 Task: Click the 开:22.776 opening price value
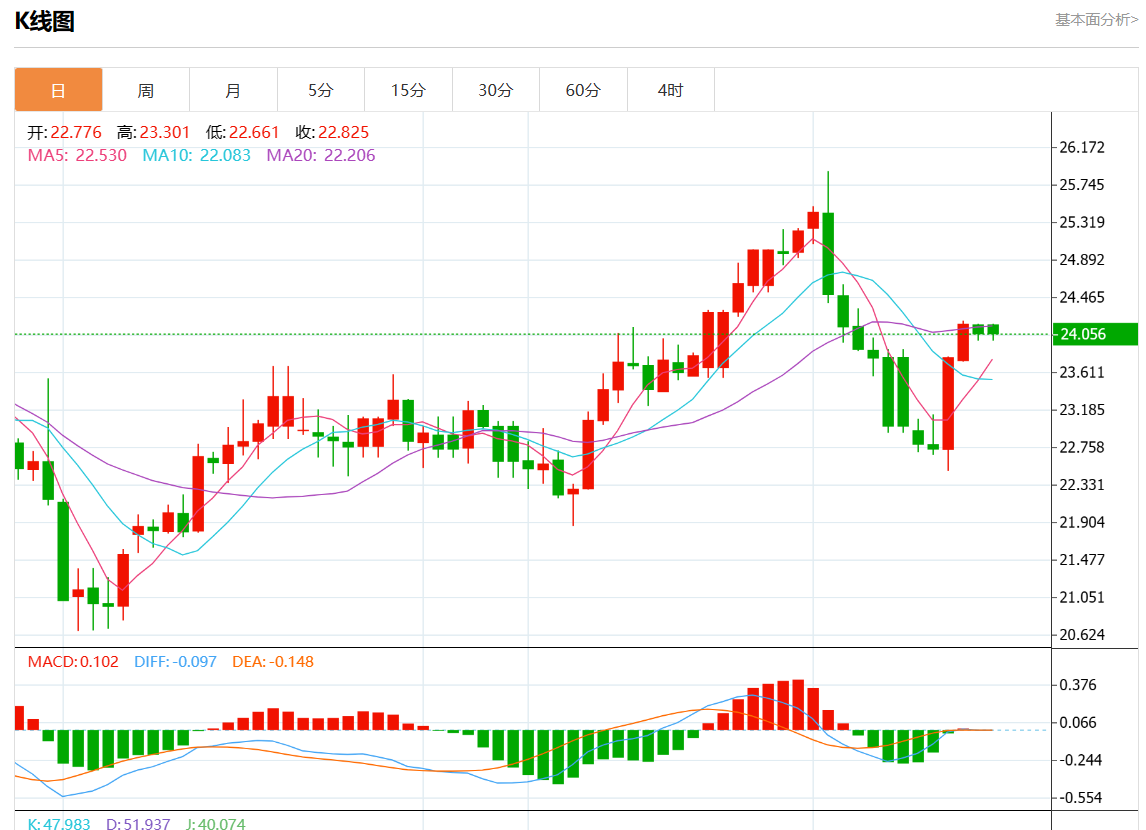click(64, 132)
